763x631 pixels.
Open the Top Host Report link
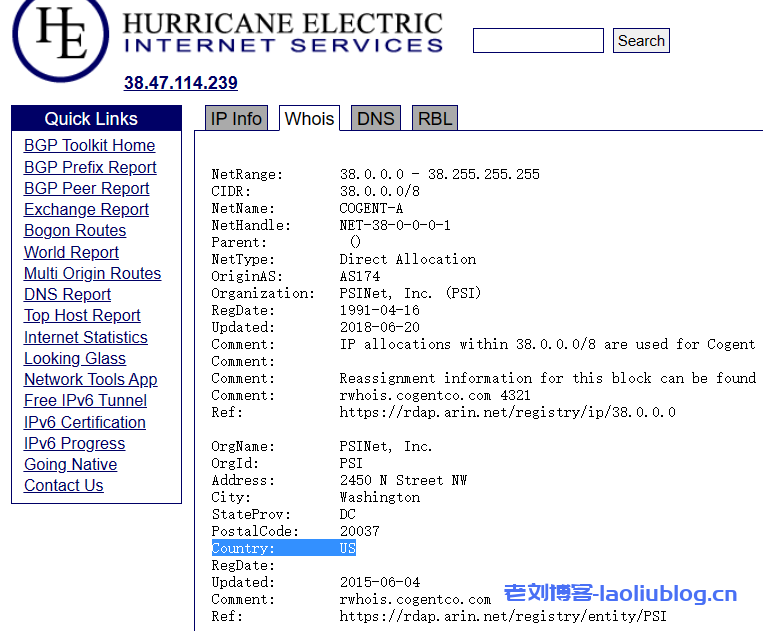click(x=82, y=316)
